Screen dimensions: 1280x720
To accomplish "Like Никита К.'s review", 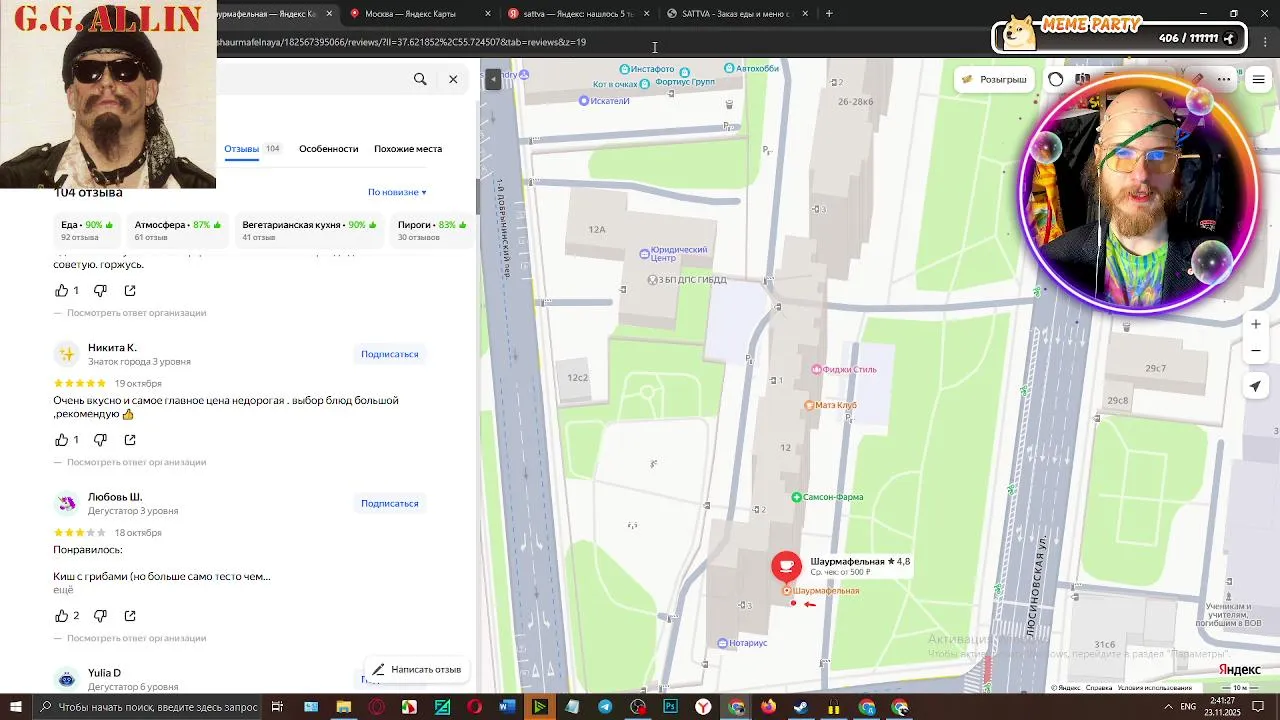I will pos(62,440).
